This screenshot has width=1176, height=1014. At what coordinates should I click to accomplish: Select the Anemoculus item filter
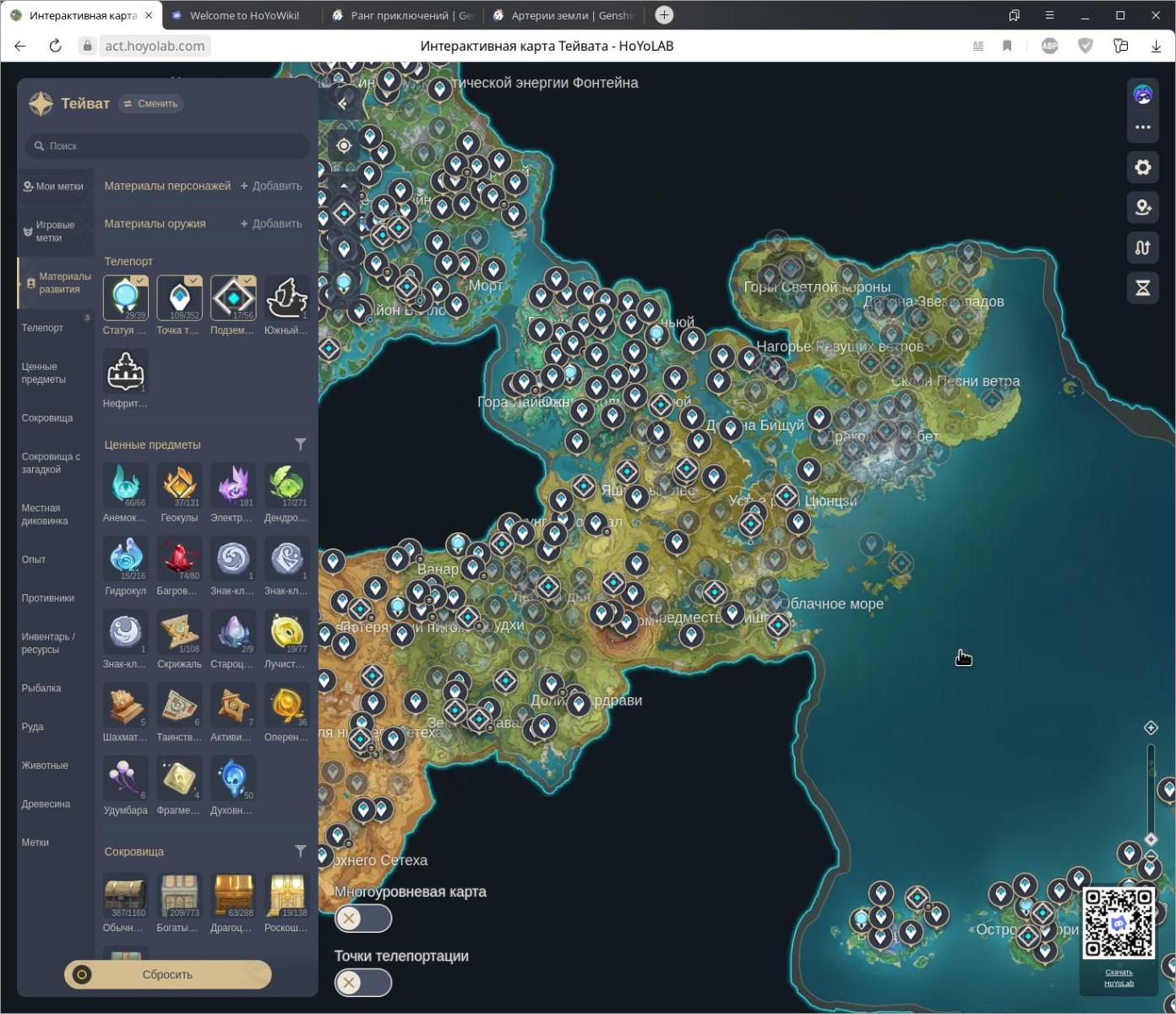click(x=125, y=485)
